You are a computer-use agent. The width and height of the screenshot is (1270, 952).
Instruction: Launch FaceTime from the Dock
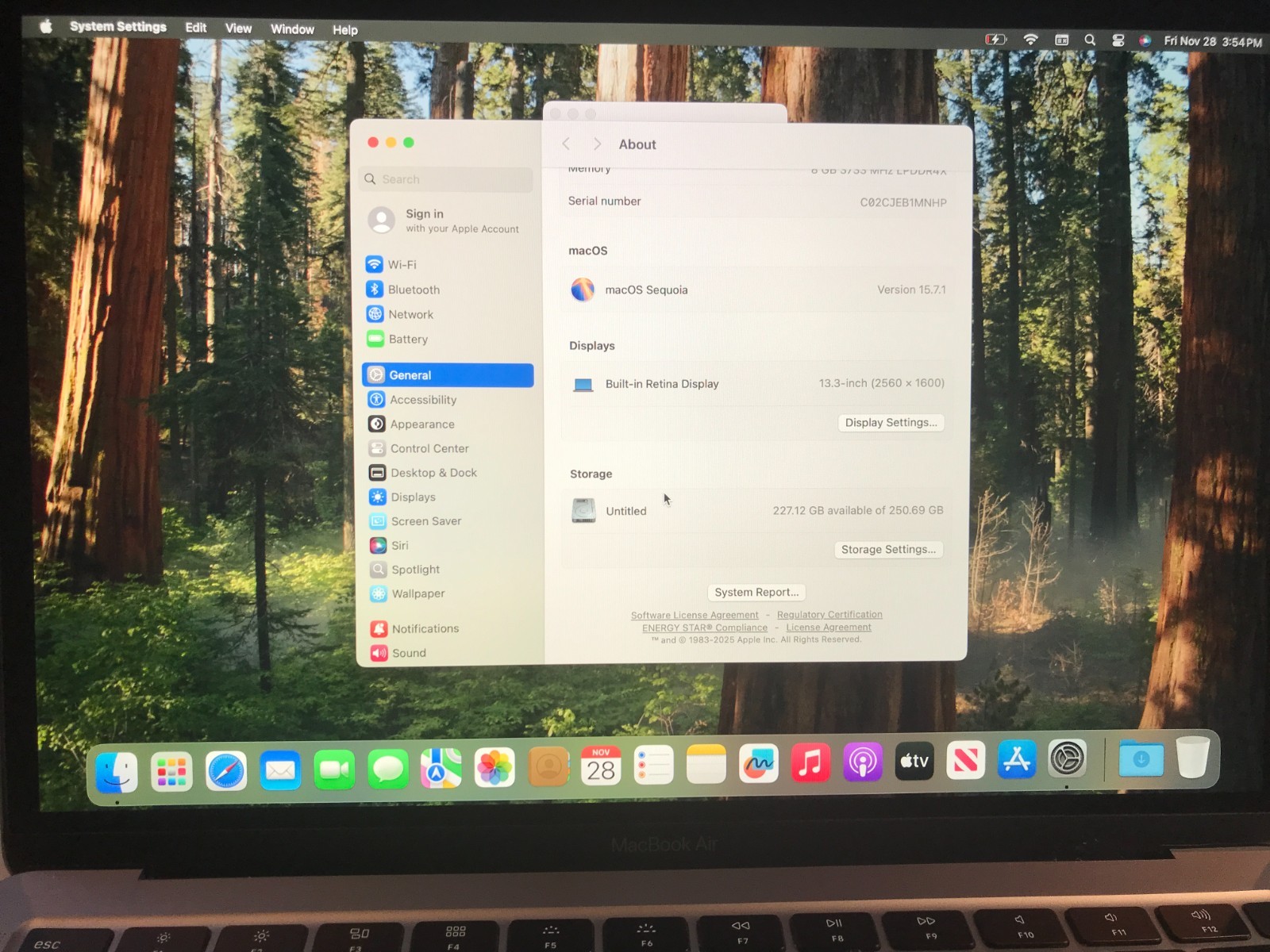click(x=334, y=770)
